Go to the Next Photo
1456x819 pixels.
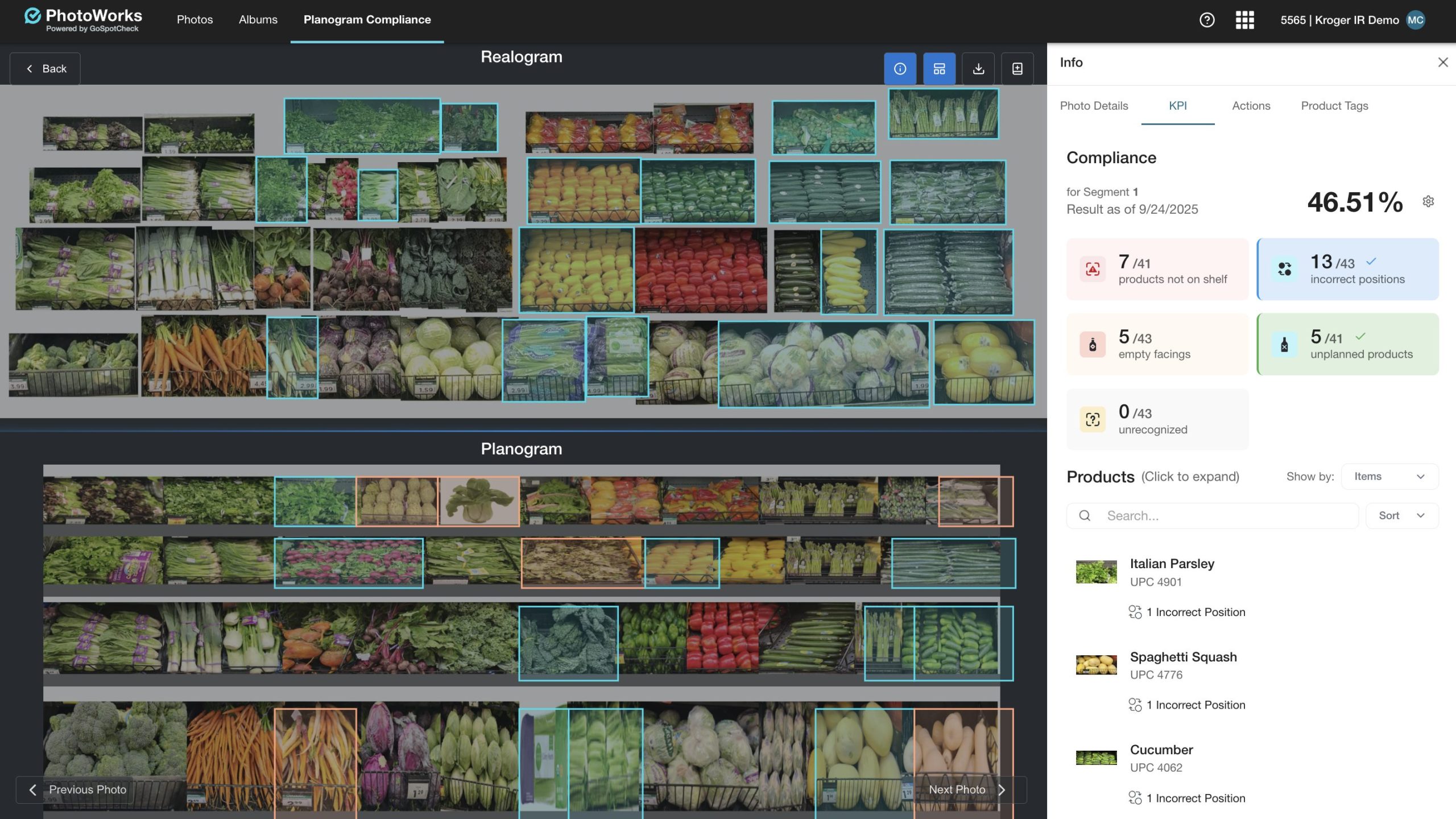click(967, 789)
